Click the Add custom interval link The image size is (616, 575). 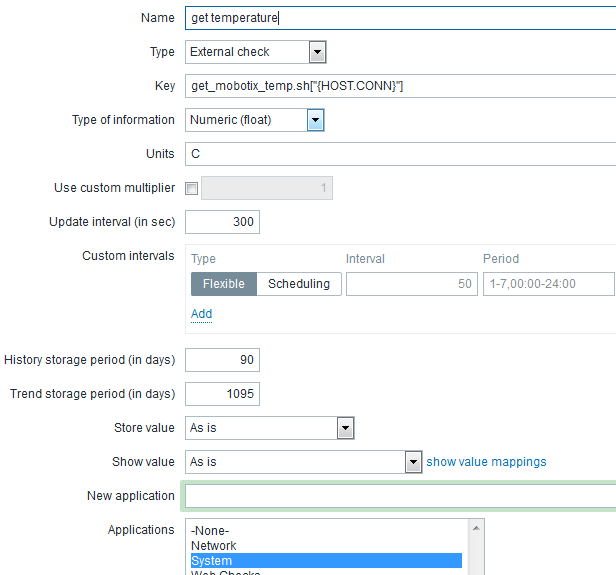click(x=201, y=314)
